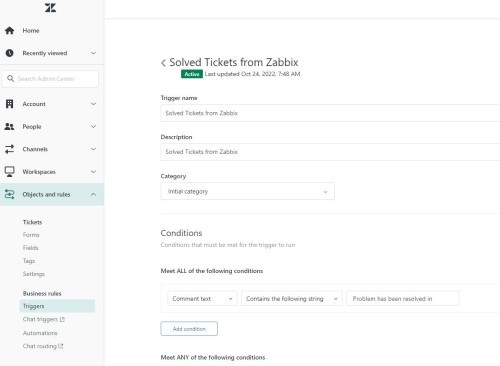The image size is (500, 366).
Task: Click the Objects and rules icon
Action: click(10, 194)
